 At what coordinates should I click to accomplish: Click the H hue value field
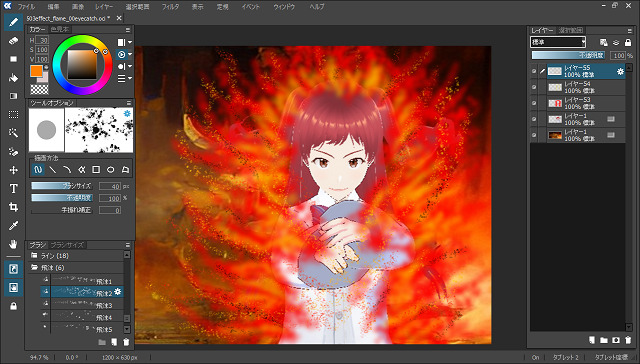[x=42, y=40]
